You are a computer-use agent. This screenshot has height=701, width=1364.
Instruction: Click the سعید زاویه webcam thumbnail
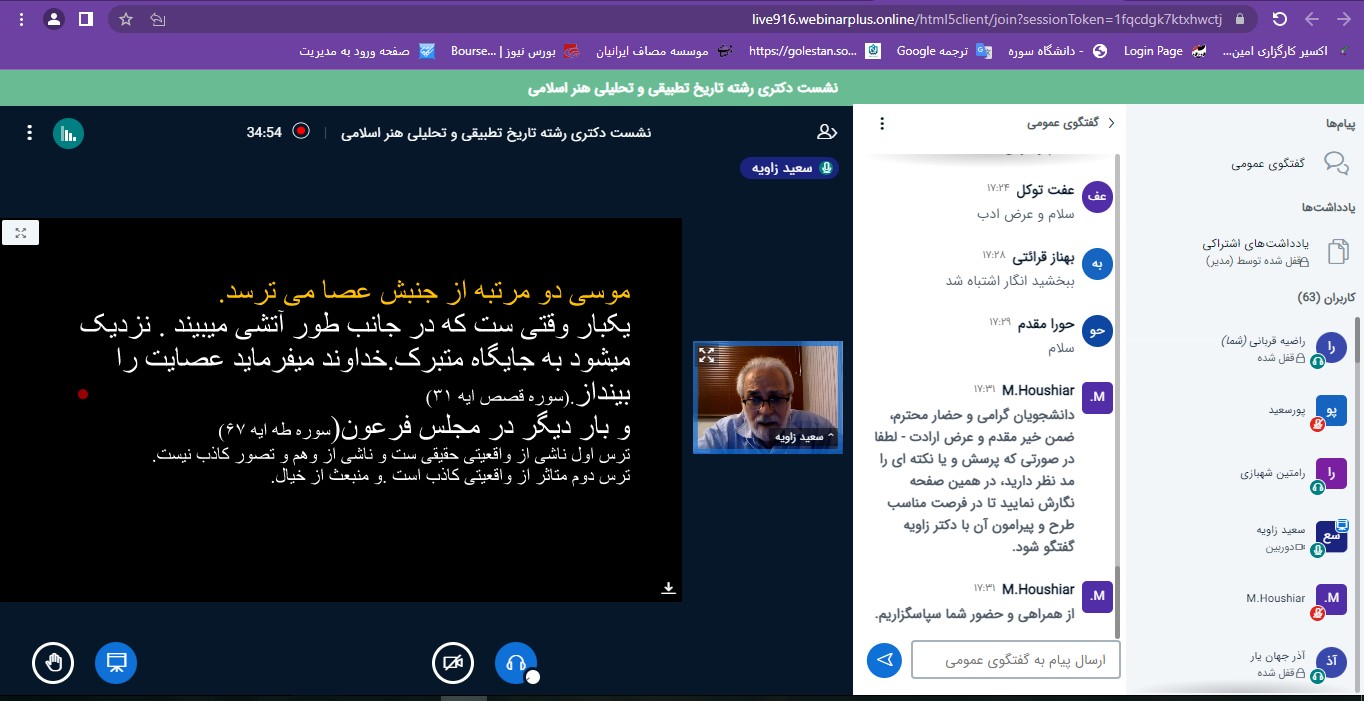768,396
